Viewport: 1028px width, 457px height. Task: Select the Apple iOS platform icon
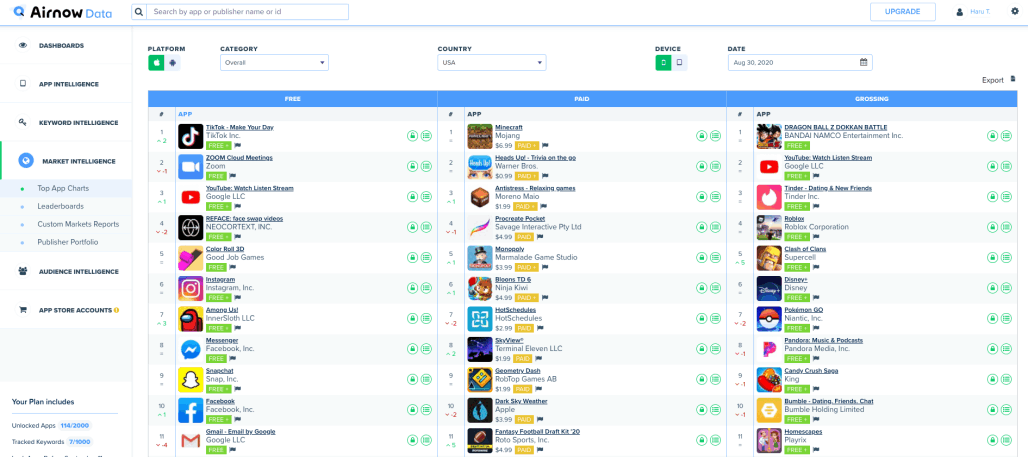click(156, 63)
